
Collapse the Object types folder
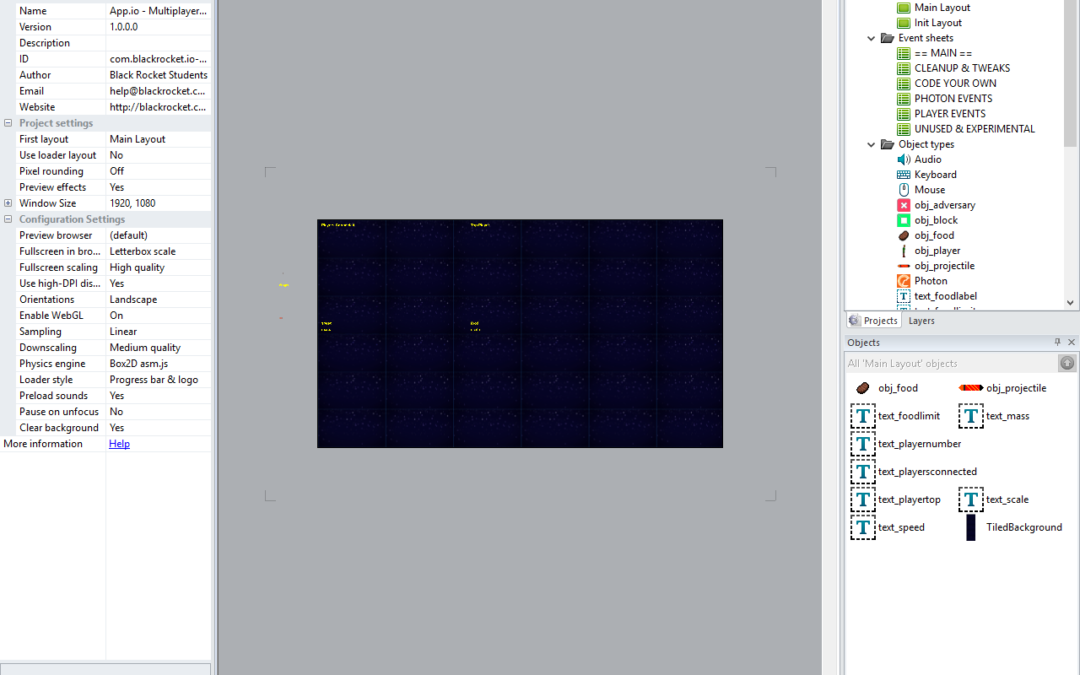point(871,145)
